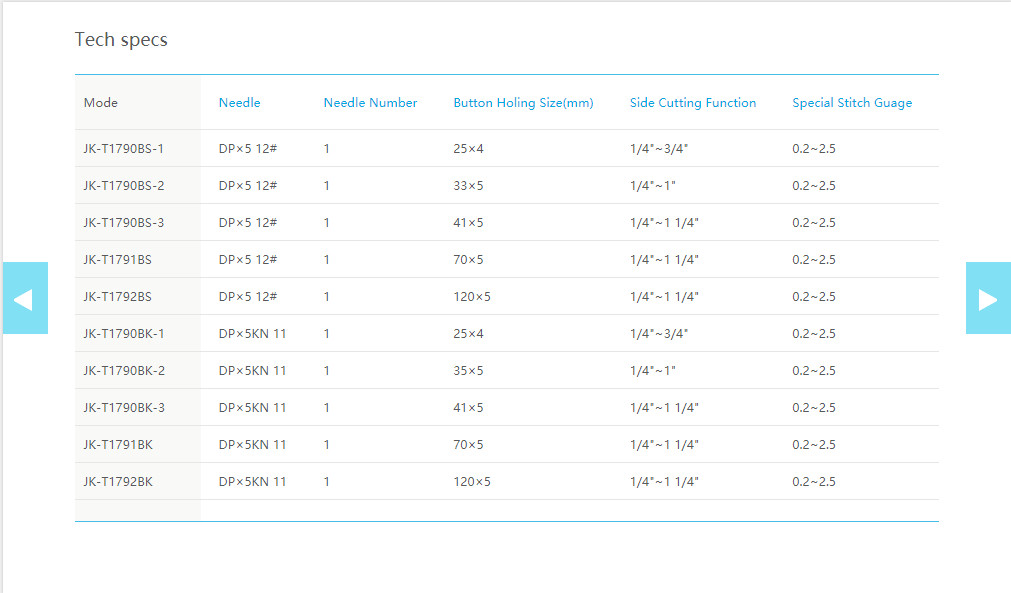Select the Special Stitch Guage header
Image resolution: width=1011 pixels, height=593 pixels.
click(x=852, y=102)
